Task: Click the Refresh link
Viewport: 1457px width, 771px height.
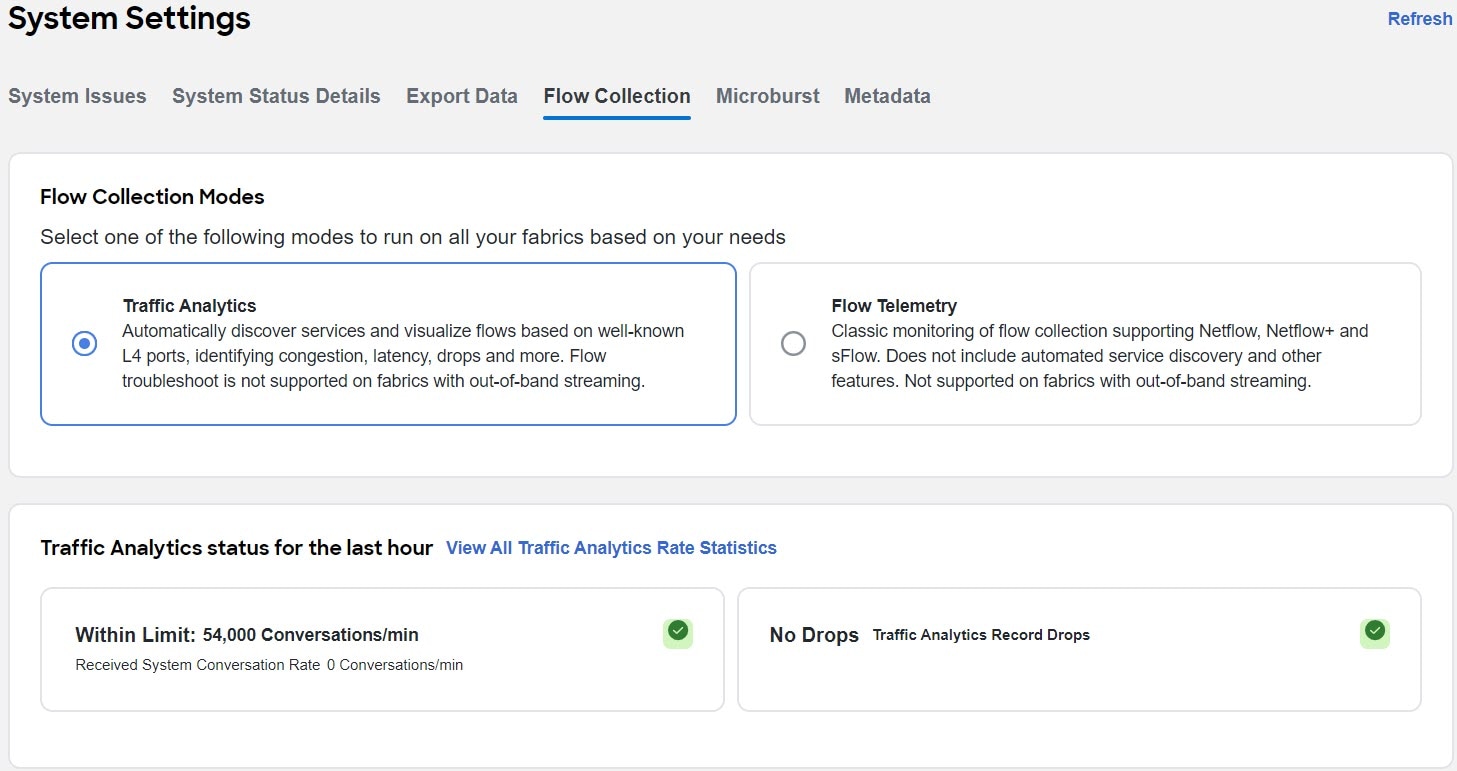Action: [x=1420, y=19]
